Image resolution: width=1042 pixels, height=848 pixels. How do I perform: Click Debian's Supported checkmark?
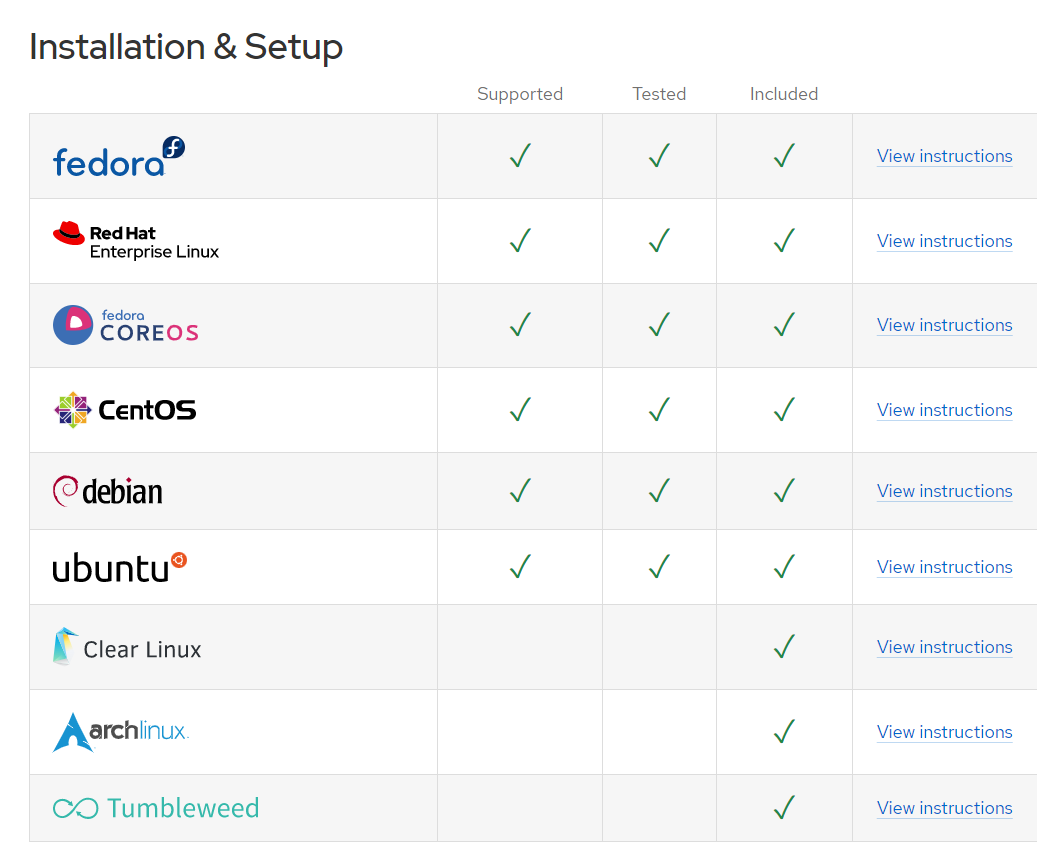click(520, 490)
